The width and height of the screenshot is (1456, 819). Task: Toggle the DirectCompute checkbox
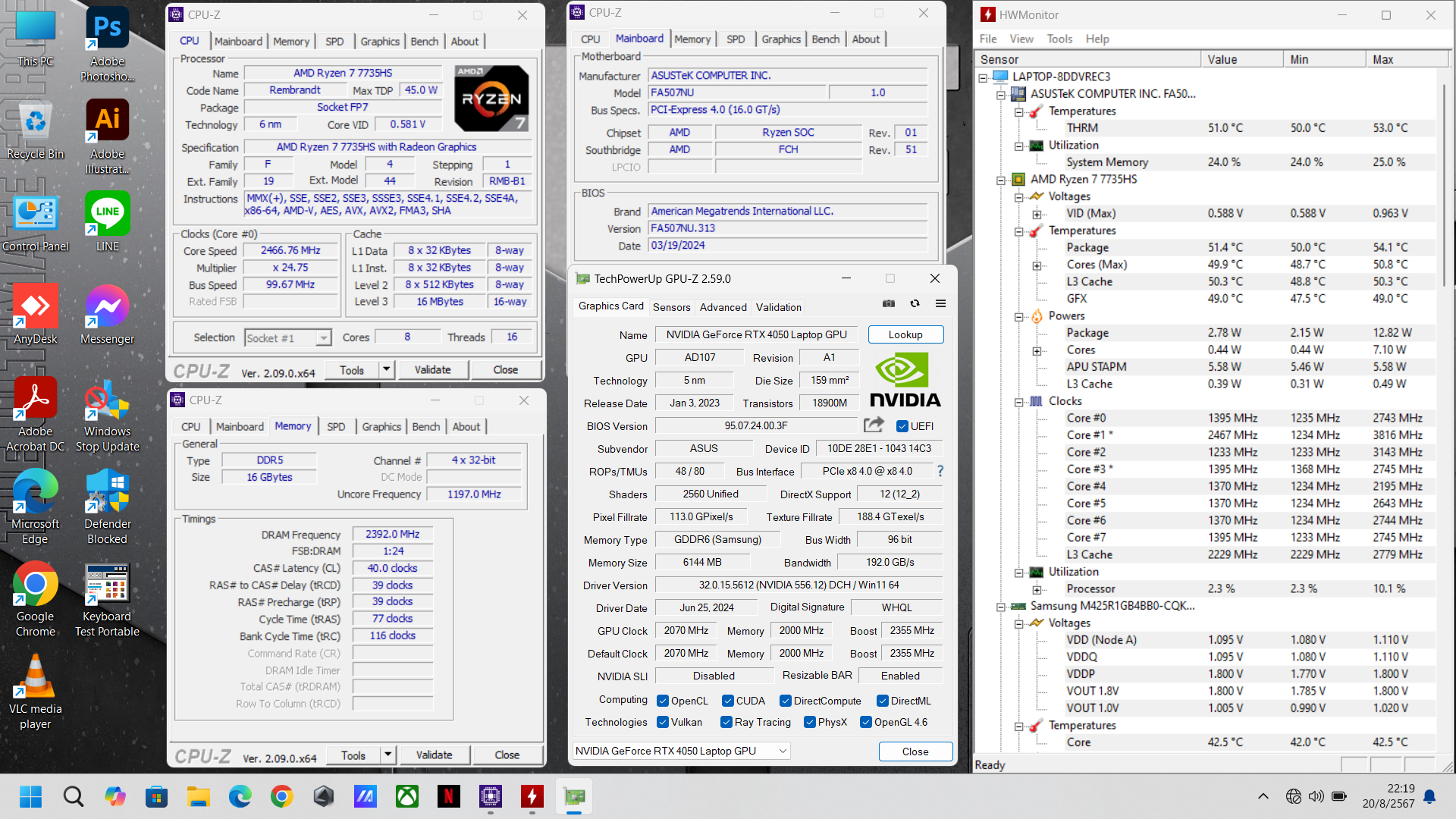point(786,701)
